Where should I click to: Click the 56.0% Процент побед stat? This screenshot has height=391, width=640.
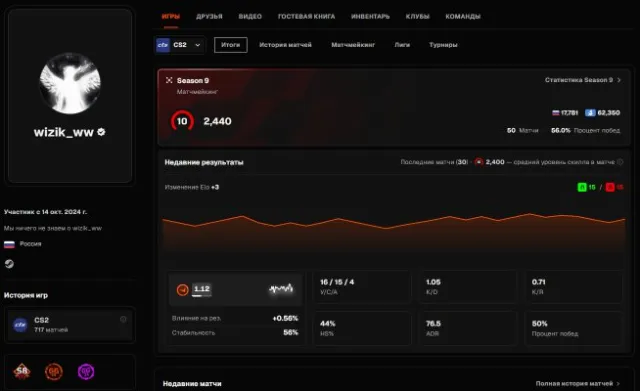point(585,131)
